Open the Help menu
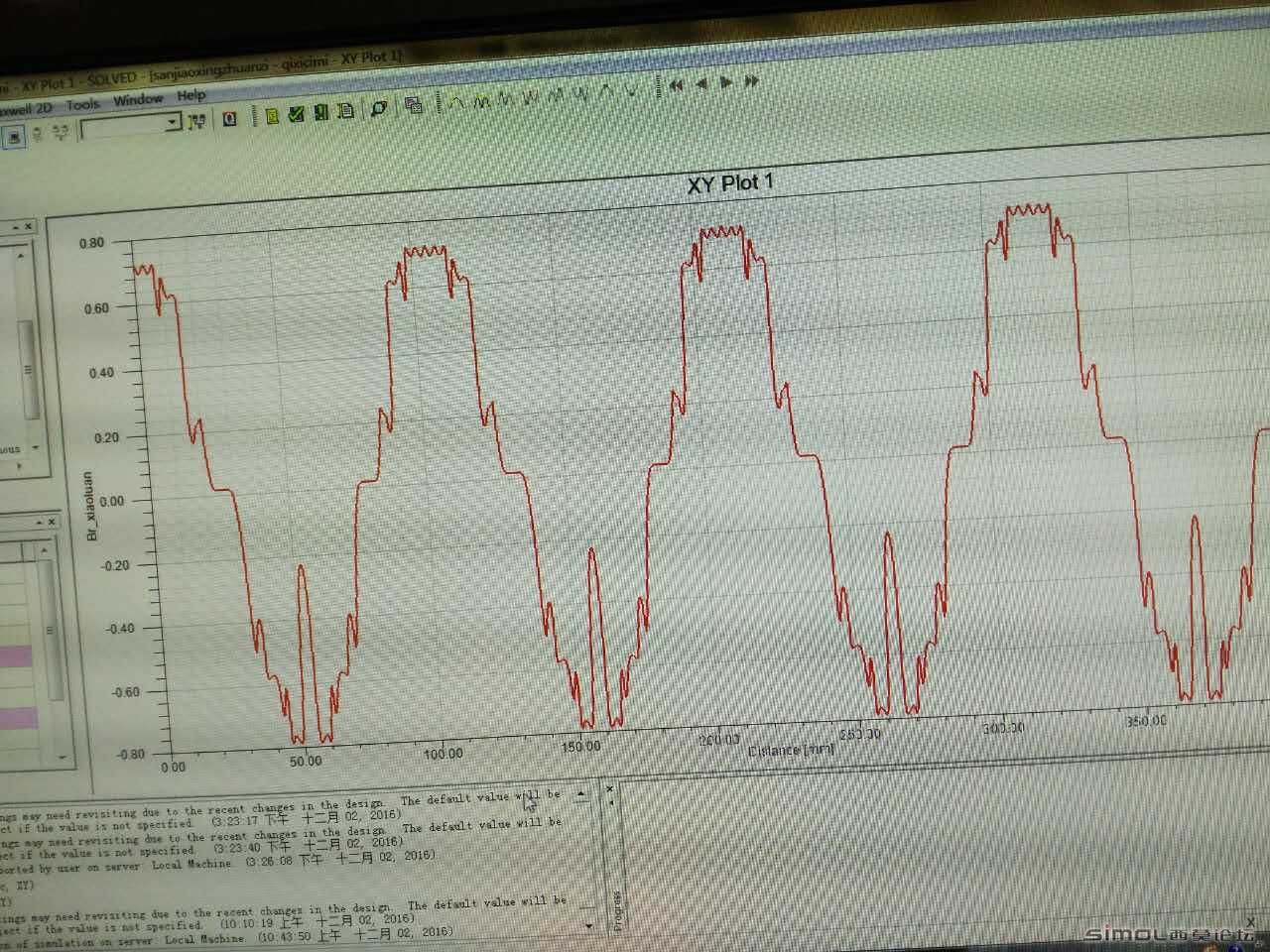Viewport: 1270px width, 952px height. click(191, 96)
